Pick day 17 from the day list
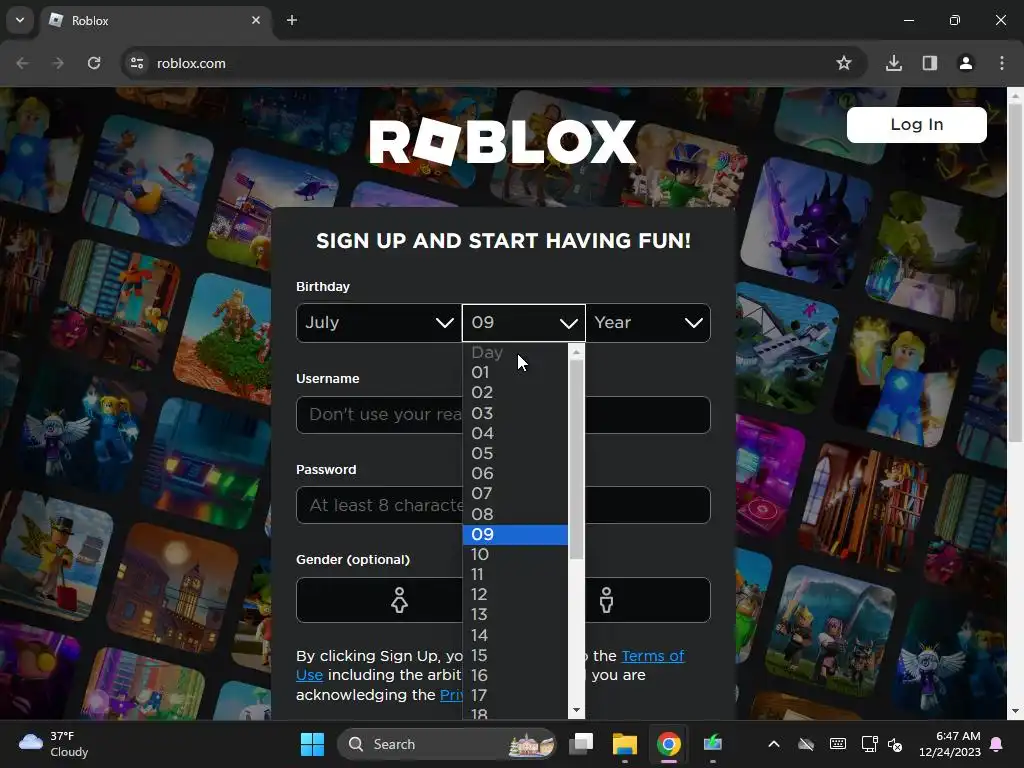The image size is (1024, 768). 515,696
